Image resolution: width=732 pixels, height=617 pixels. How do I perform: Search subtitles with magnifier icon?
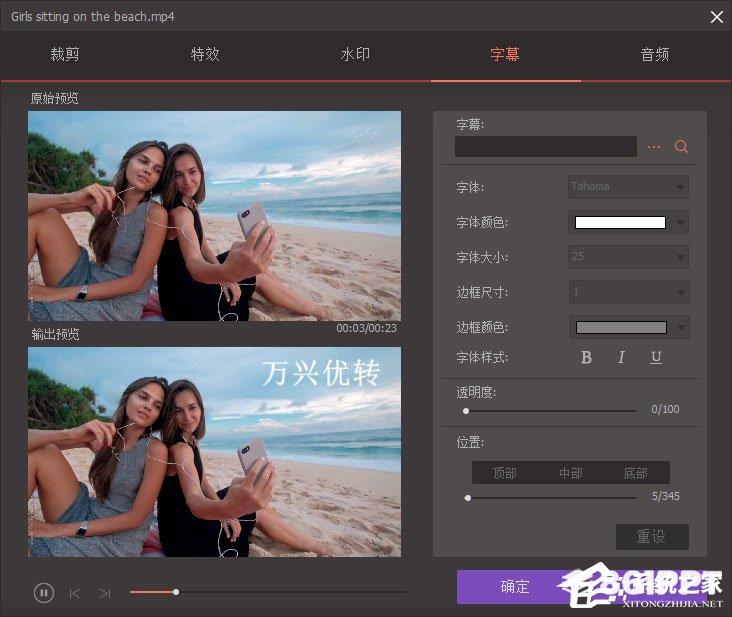pyautogui.click(x=681, y=147)
